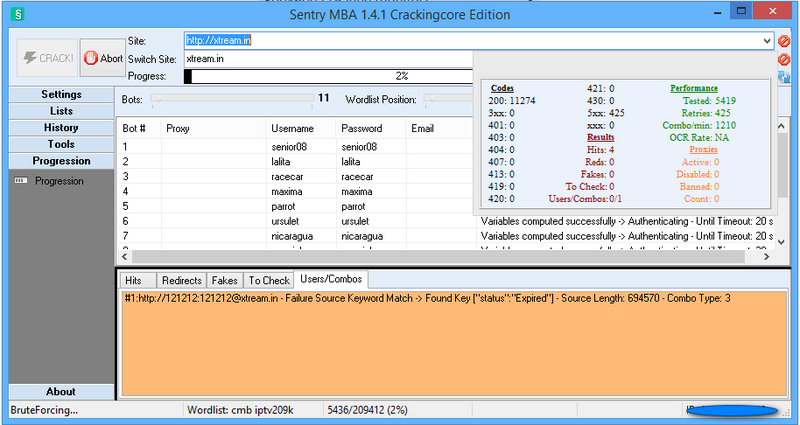Image resolution: width=800 pixels, height=425 pixels.
Task: Open the Lists sidebar section
Action: pyautogui.click(x=61, y=111)
